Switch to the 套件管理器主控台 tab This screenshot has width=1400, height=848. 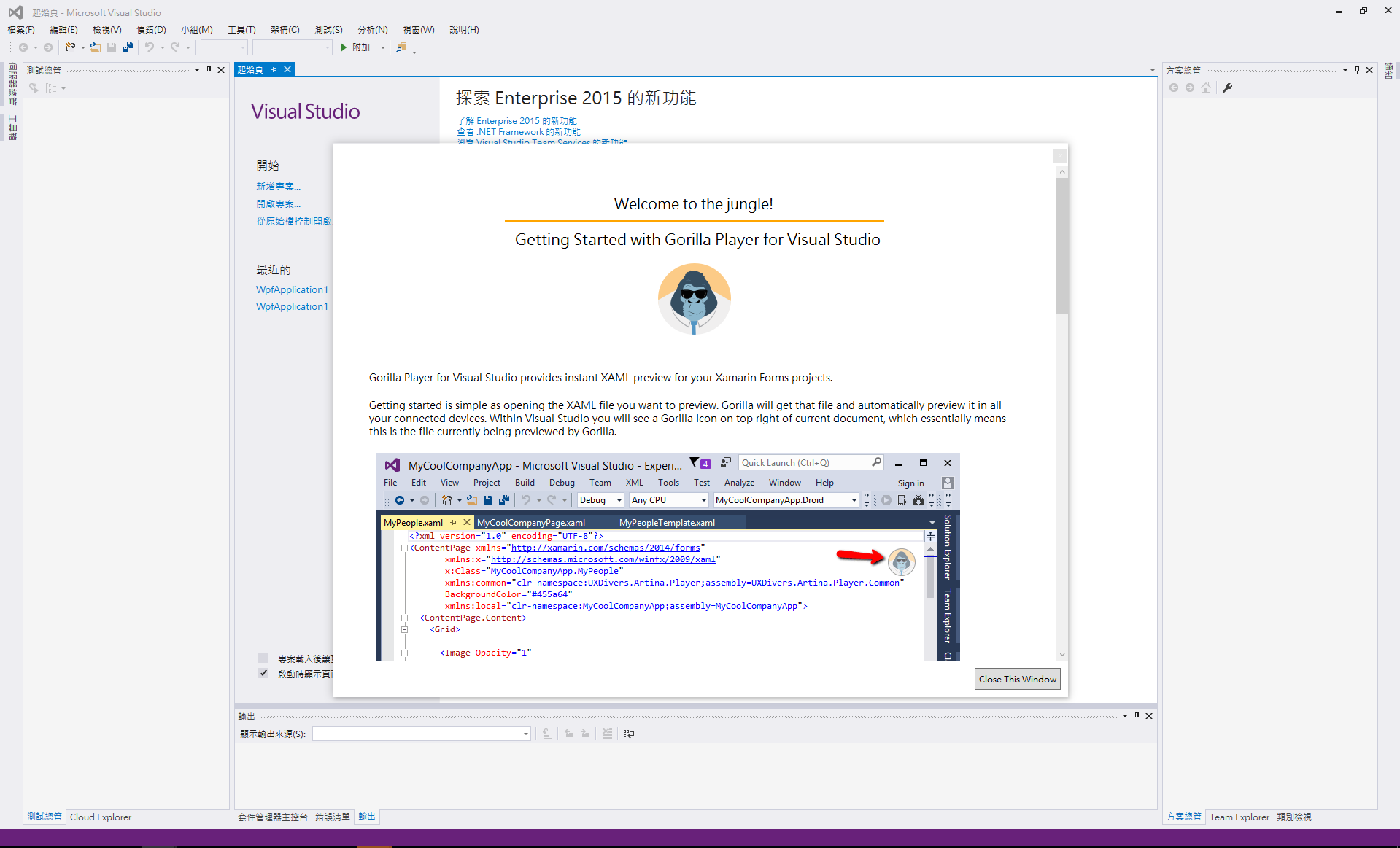click(x=272, y=817)
